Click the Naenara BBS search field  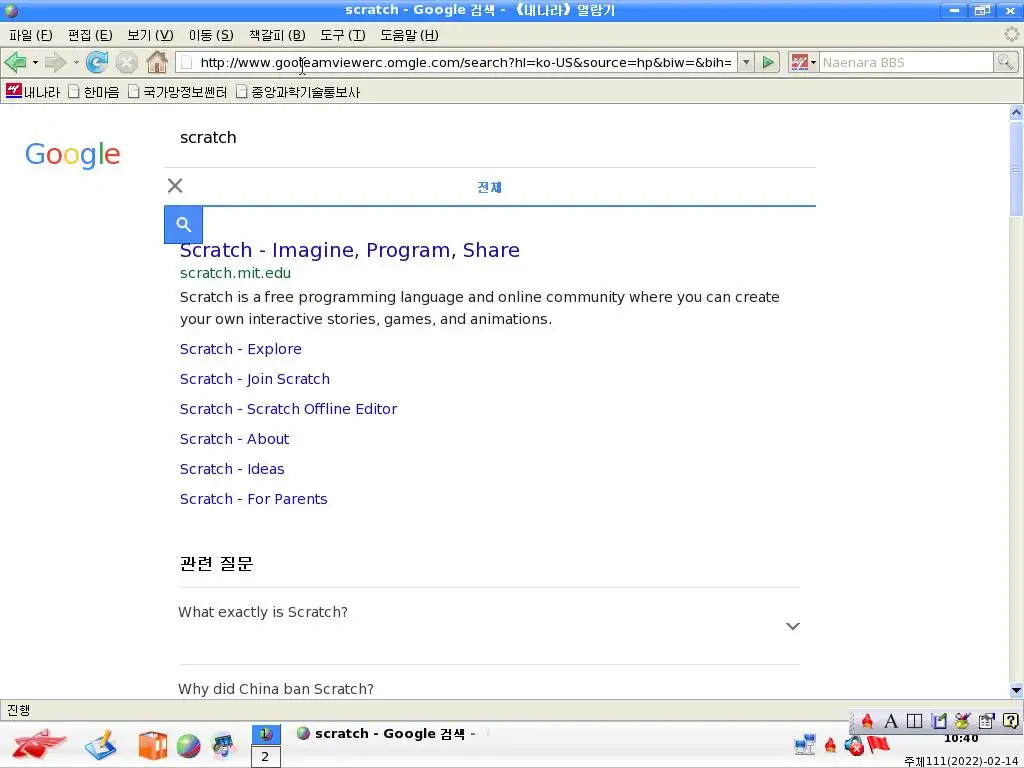click(906, 63)
